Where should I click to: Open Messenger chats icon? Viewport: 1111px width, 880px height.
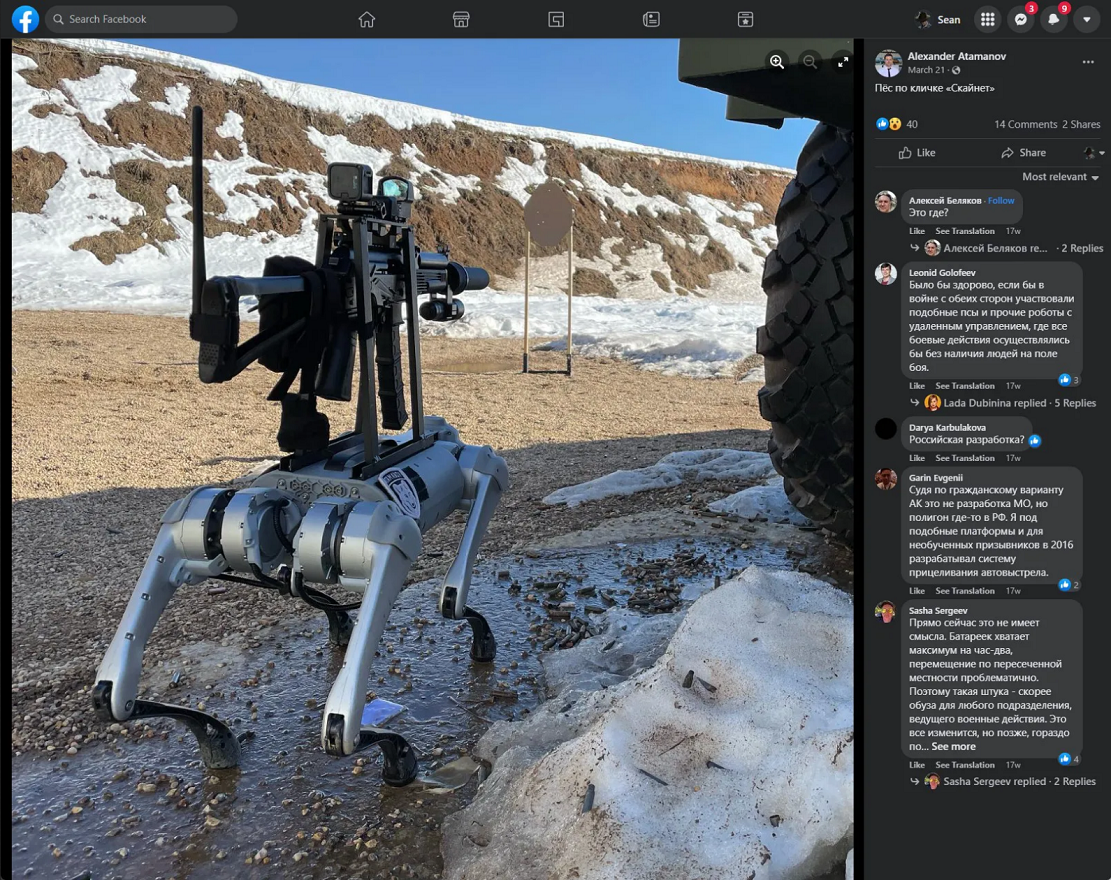coord(1020,19)
